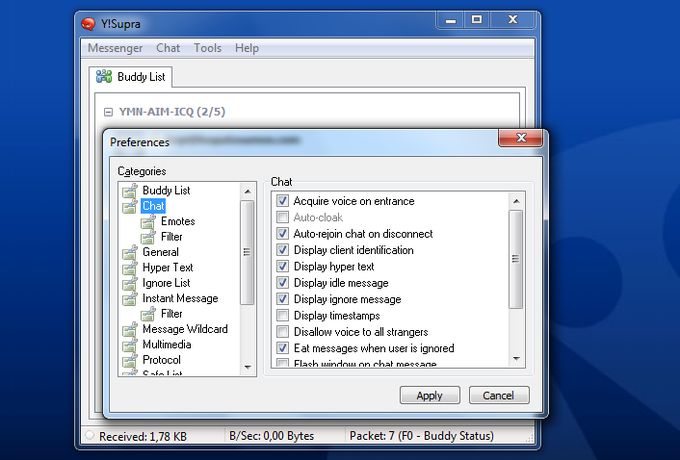Open the Help menu
The image size is (680, 460).
tap(247, 48)
